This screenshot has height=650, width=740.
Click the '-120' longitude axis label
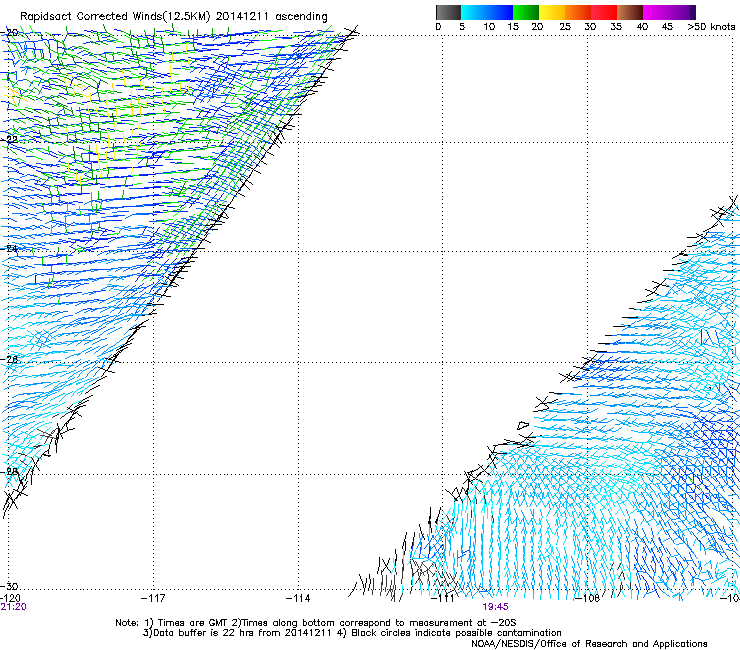tap(9, 598)
